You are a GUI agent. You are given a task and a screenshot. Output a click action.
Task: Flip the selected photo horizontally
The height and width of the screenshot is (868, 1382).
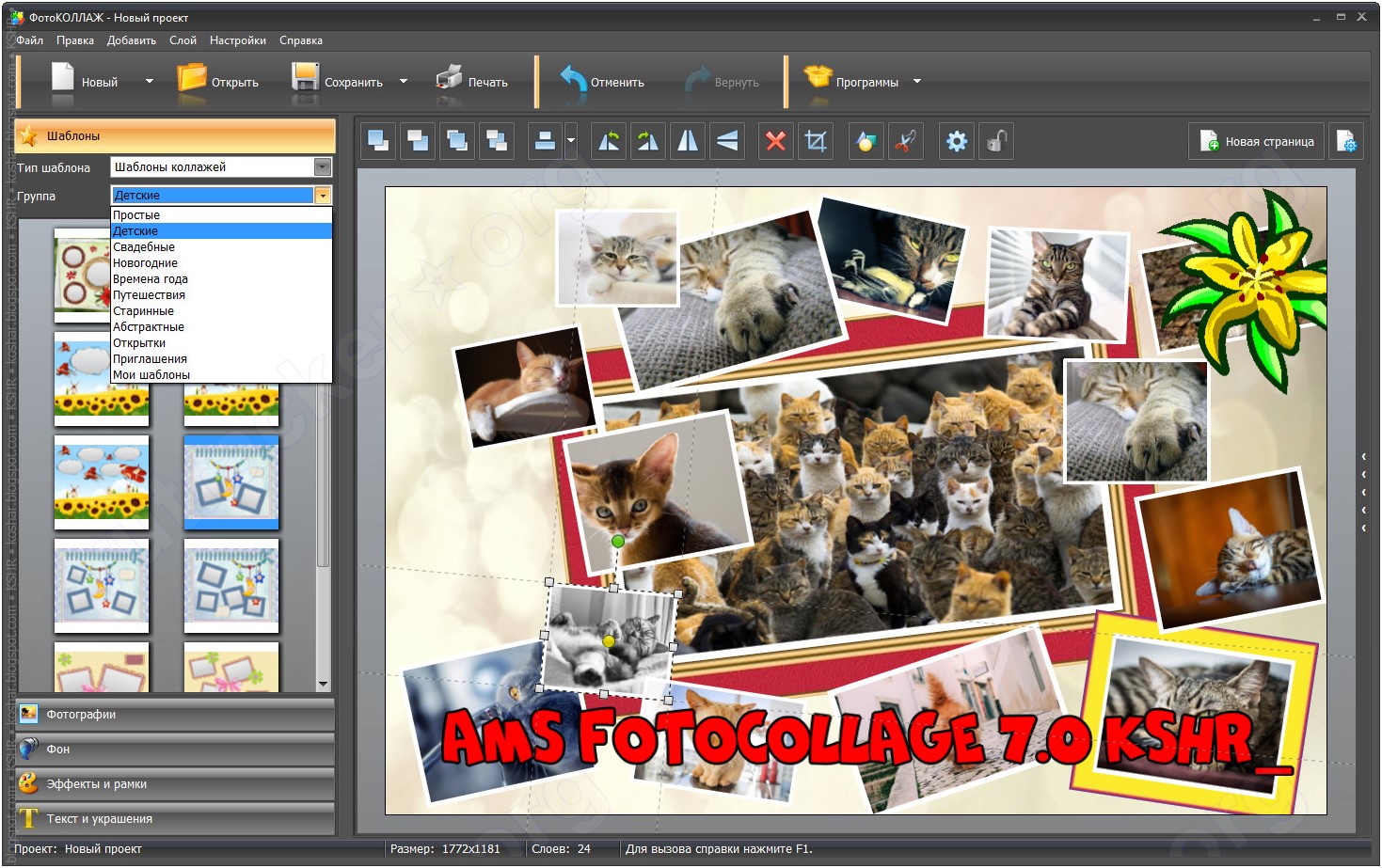(689, 141)
